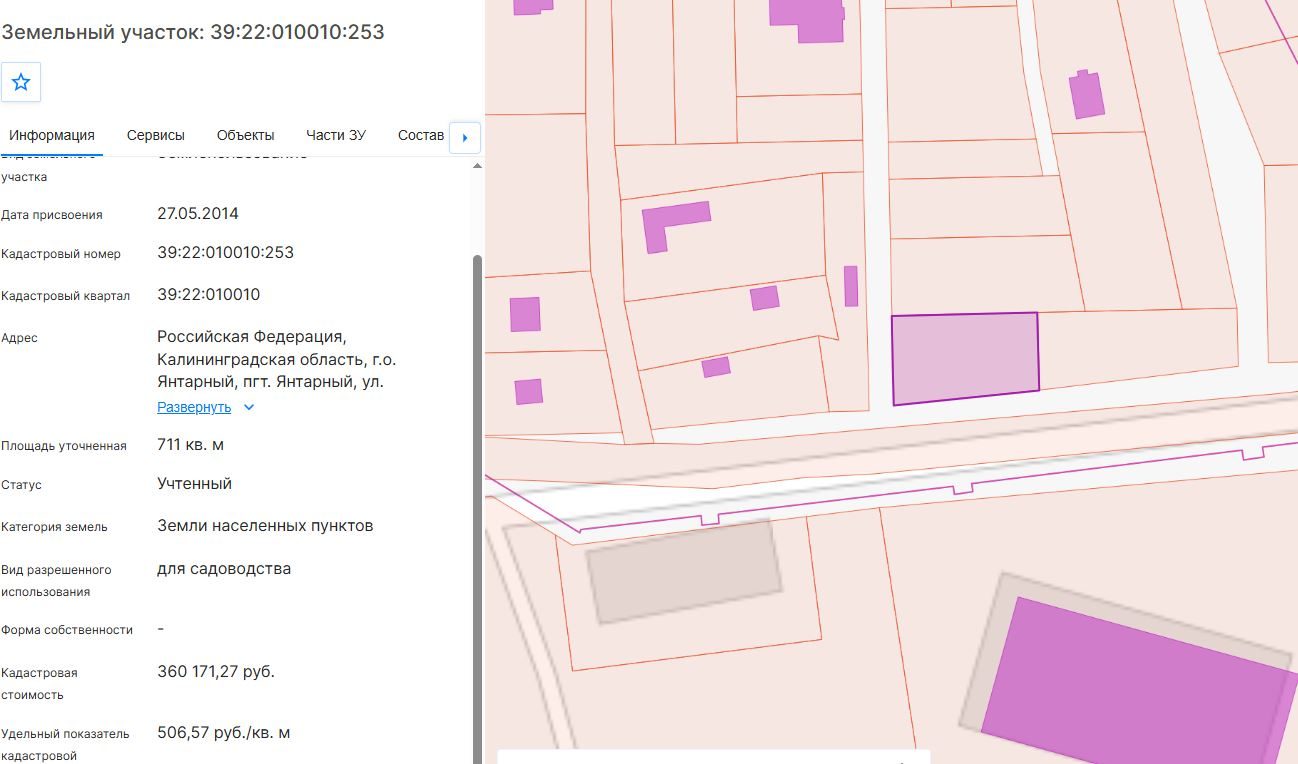Click the Кадастровый квартал label
This screenshot has height=764, width=1298.
click(66, 296)
